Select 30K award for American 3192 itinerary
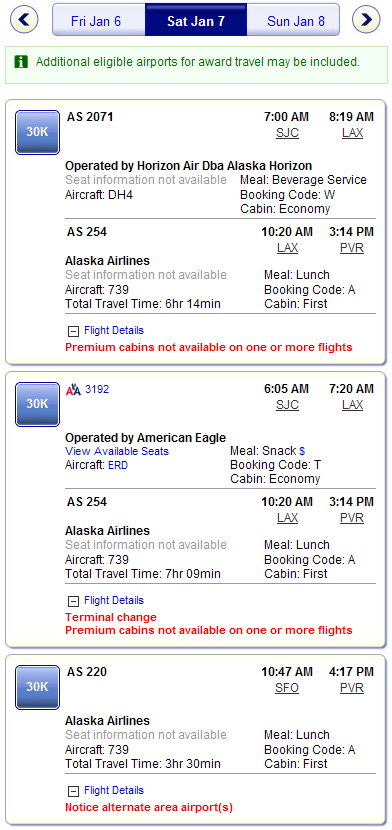 [38, 404]
